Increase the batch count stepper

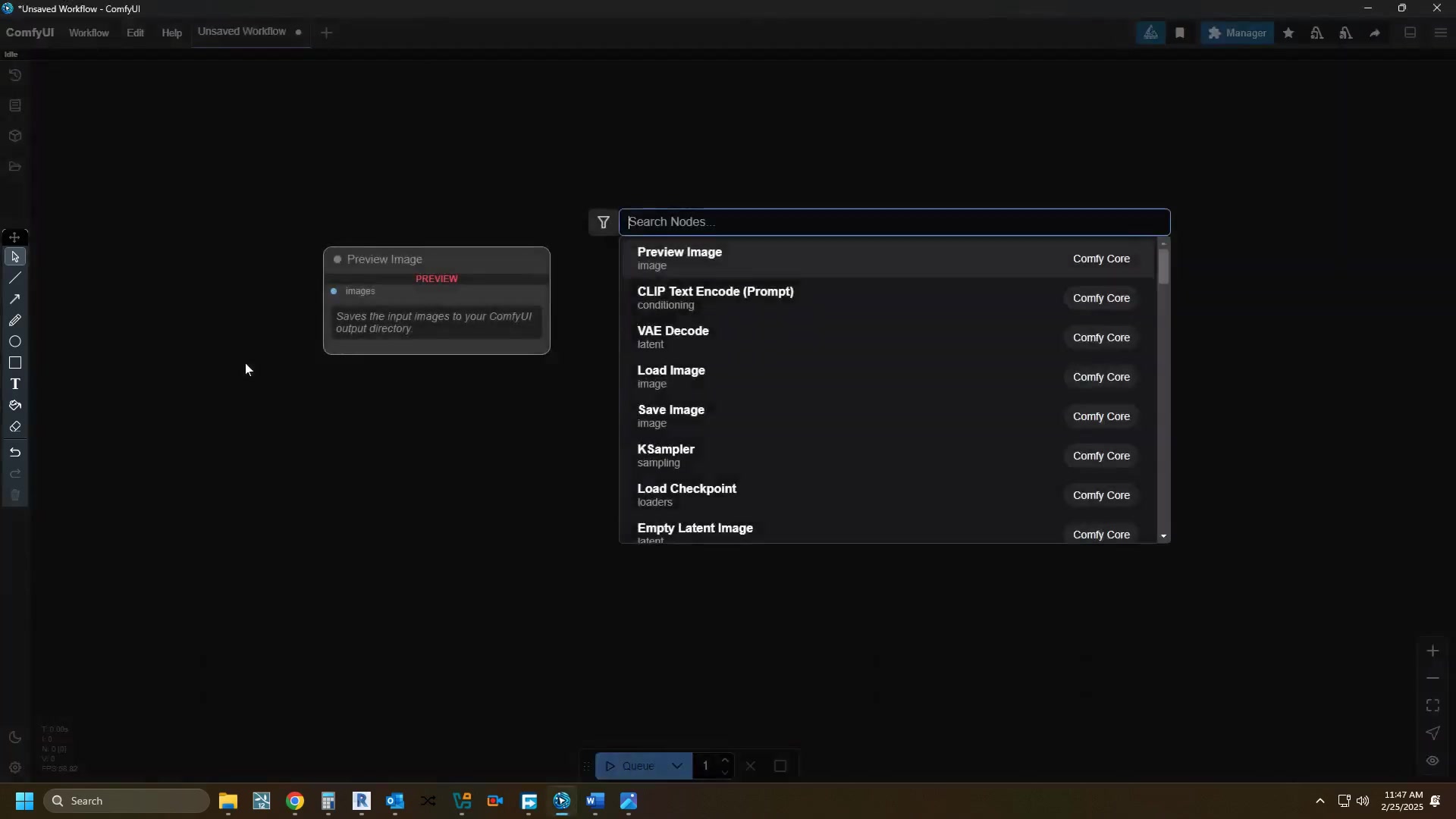pyautogui.click(x=726, y=761)
